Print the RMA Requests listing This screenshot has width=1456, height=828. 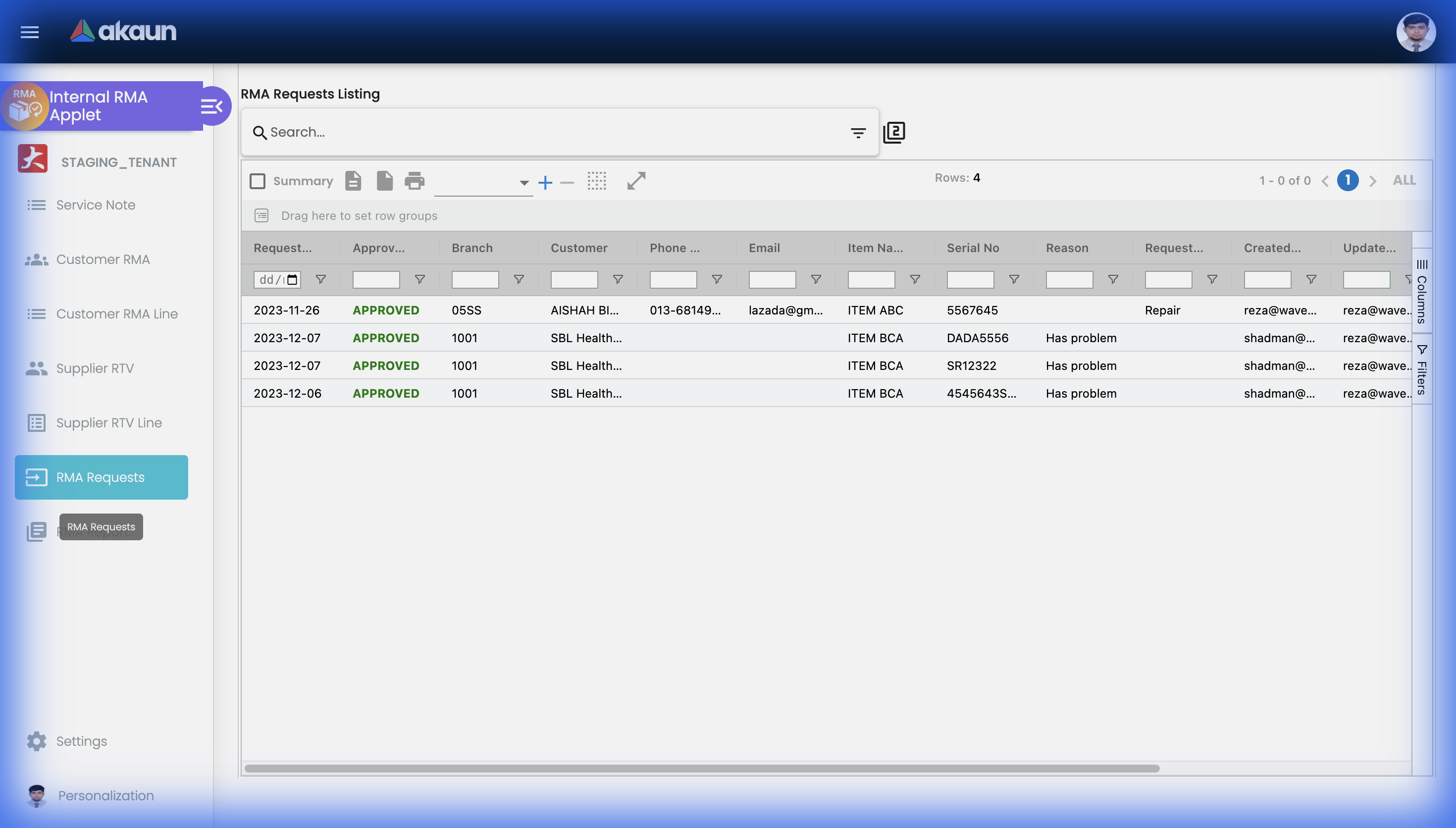click(415, 181)
